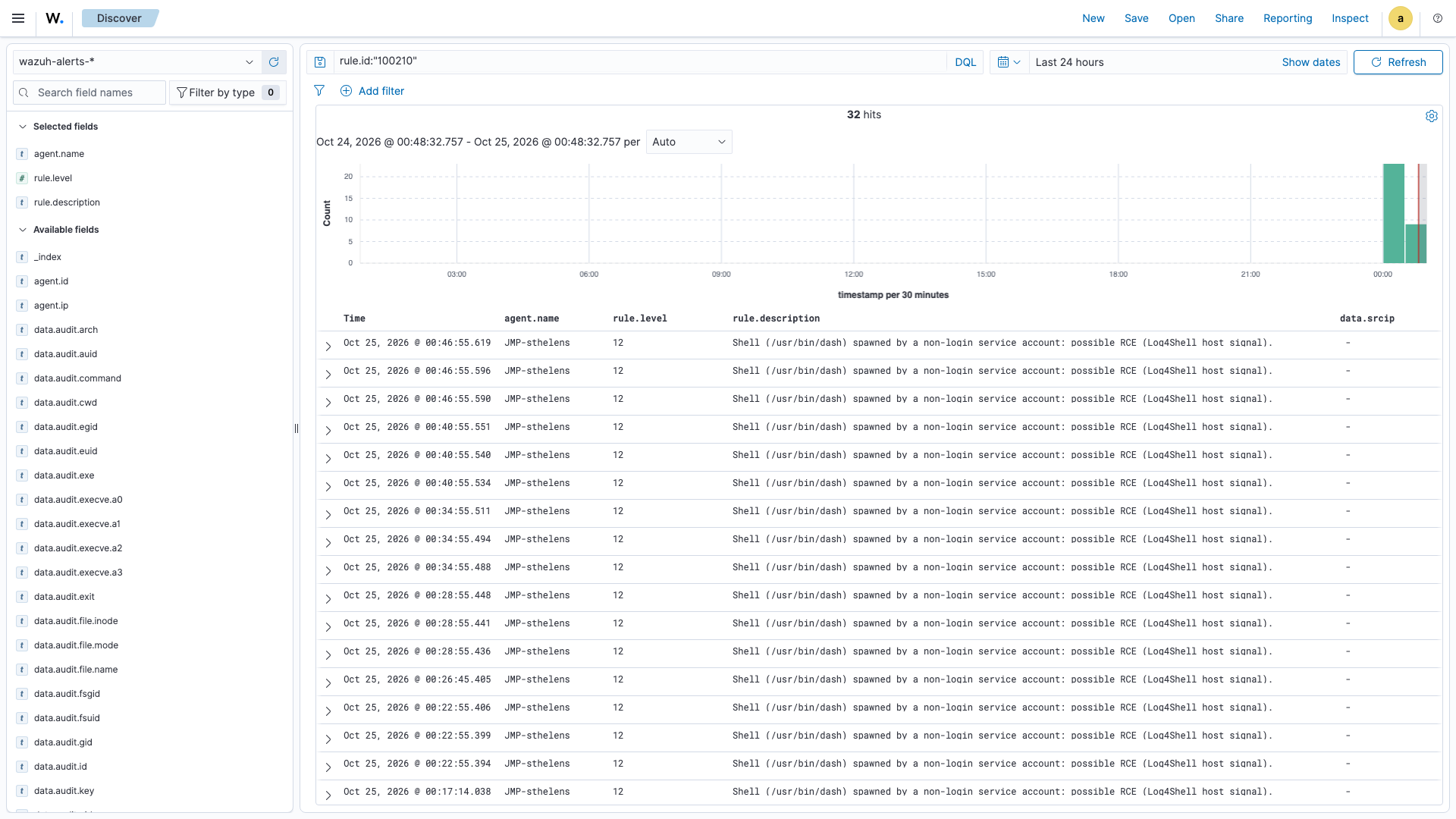Click the panel resize handle
Screen dimensions: 1456x819
(x=297, y=428)
